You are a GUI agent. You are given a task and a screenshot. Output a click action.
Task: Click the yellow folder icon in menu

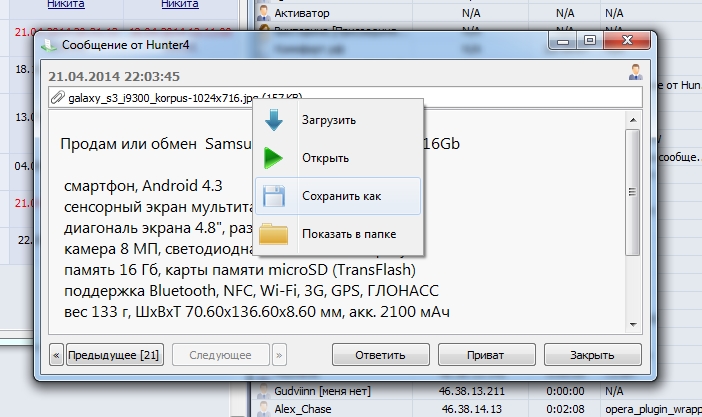274,234
